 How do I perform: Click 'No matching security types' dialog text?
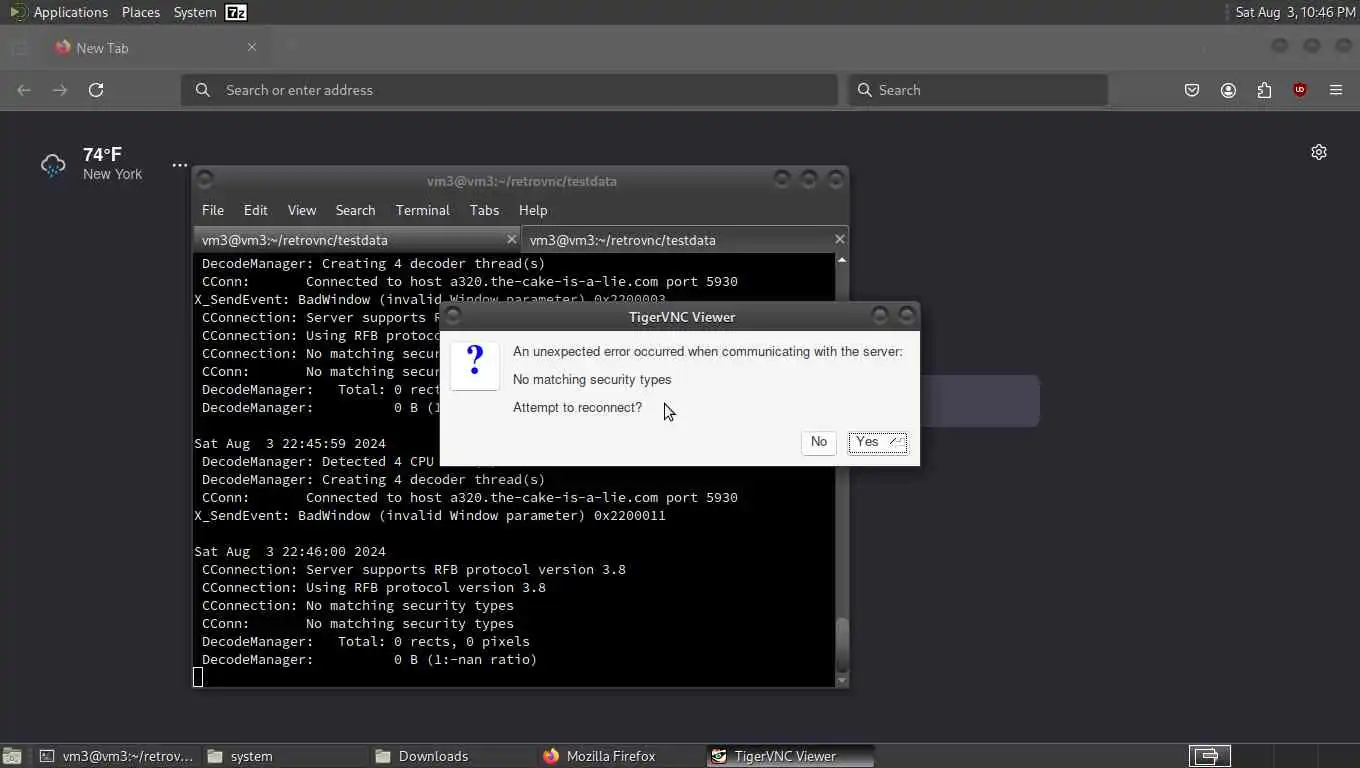coord(592,380)
